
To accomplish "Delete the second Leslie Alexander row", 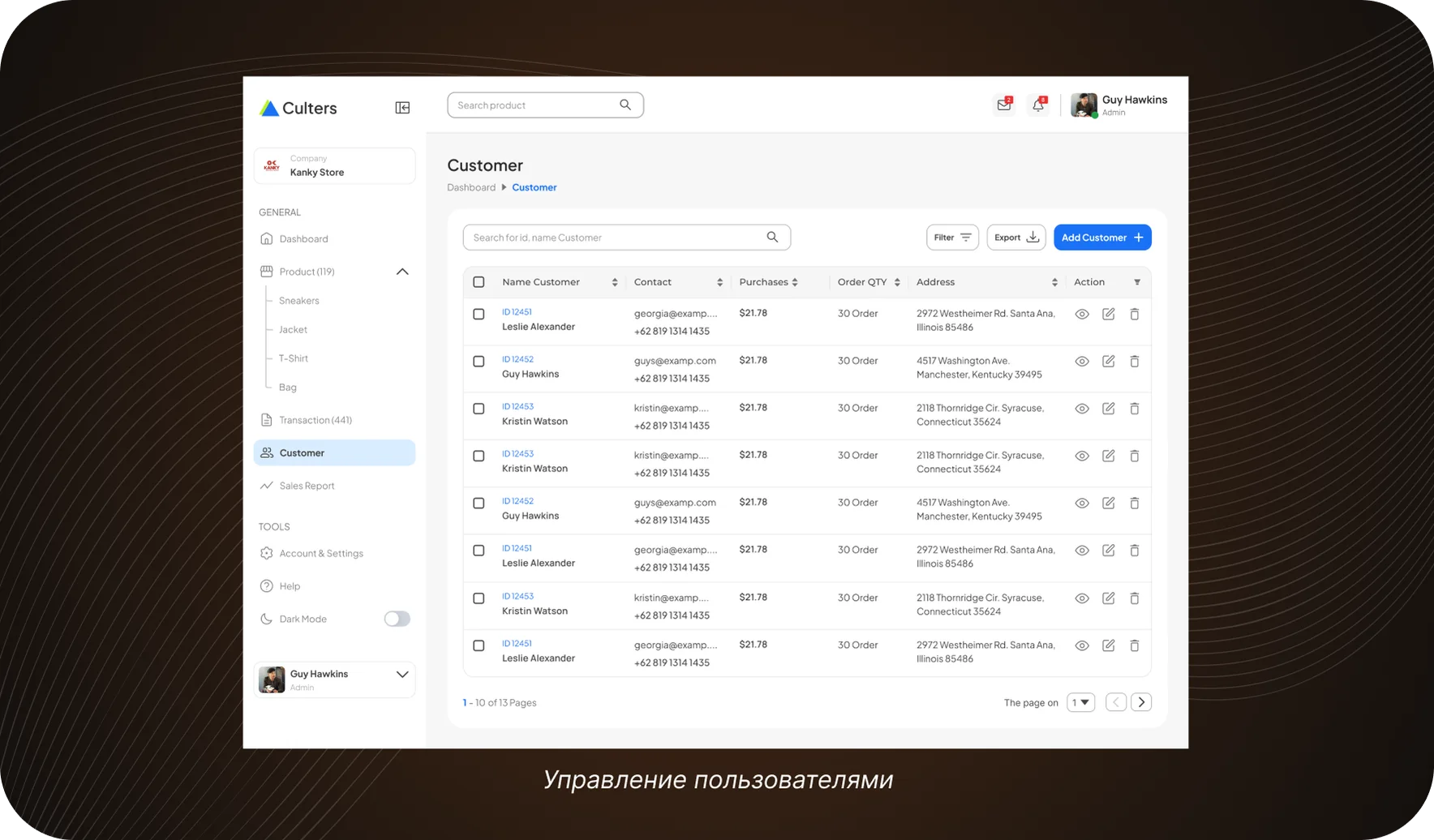I will 1135,551.
